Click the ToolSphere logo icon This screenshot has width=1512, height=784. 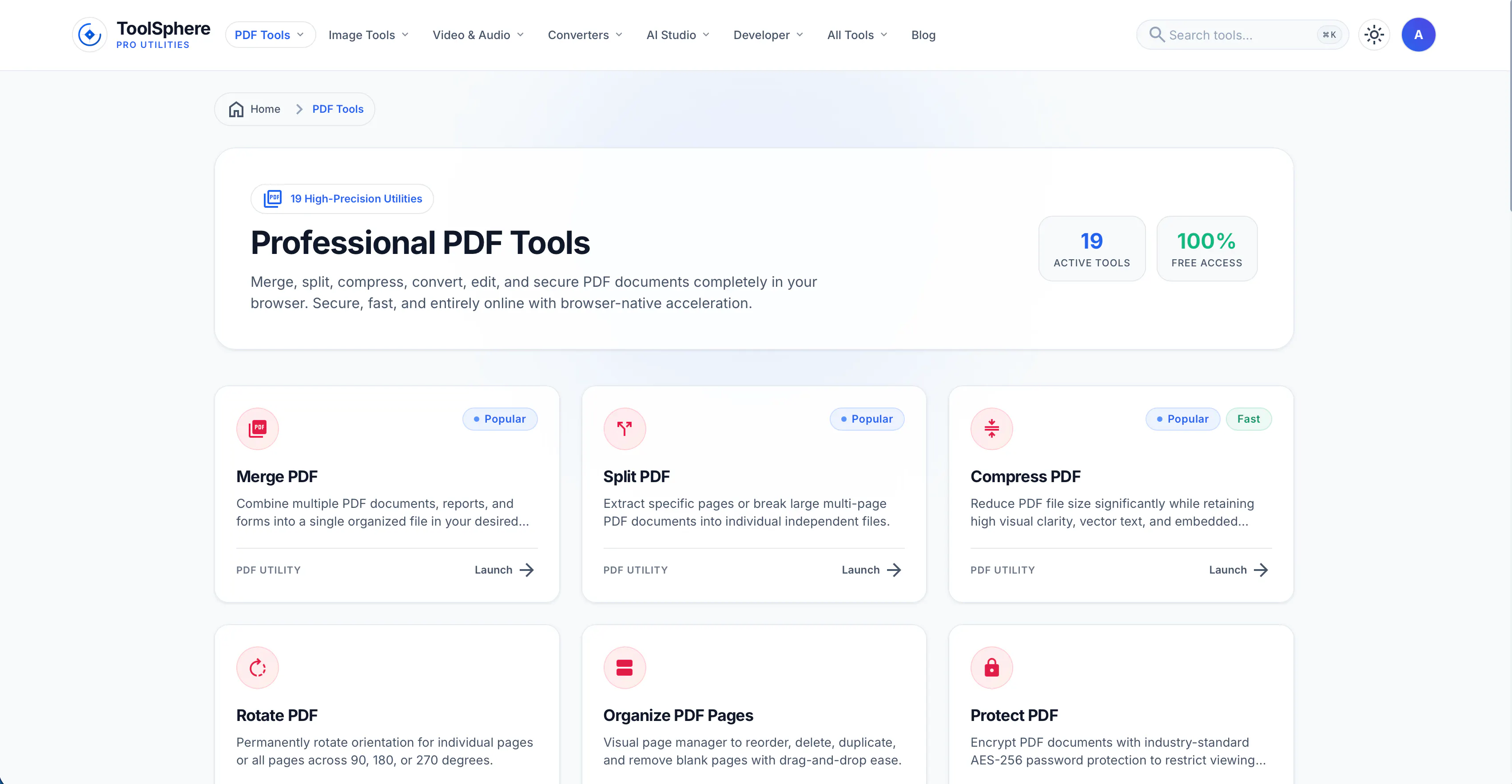click(89, 35)
